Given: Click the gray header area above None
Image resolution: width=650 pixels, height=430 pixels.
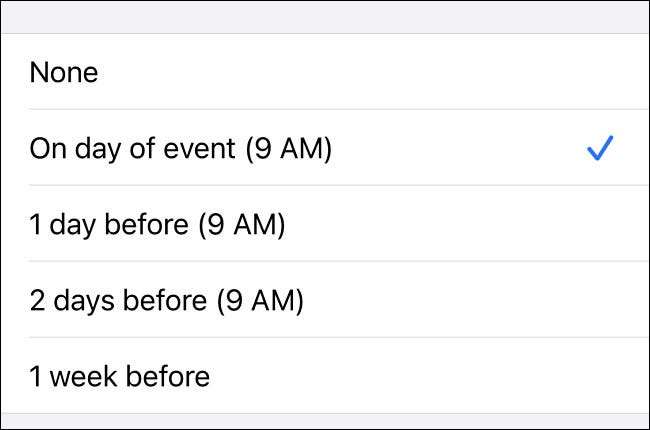Looking at the screenshot, I should click(325, 16).
